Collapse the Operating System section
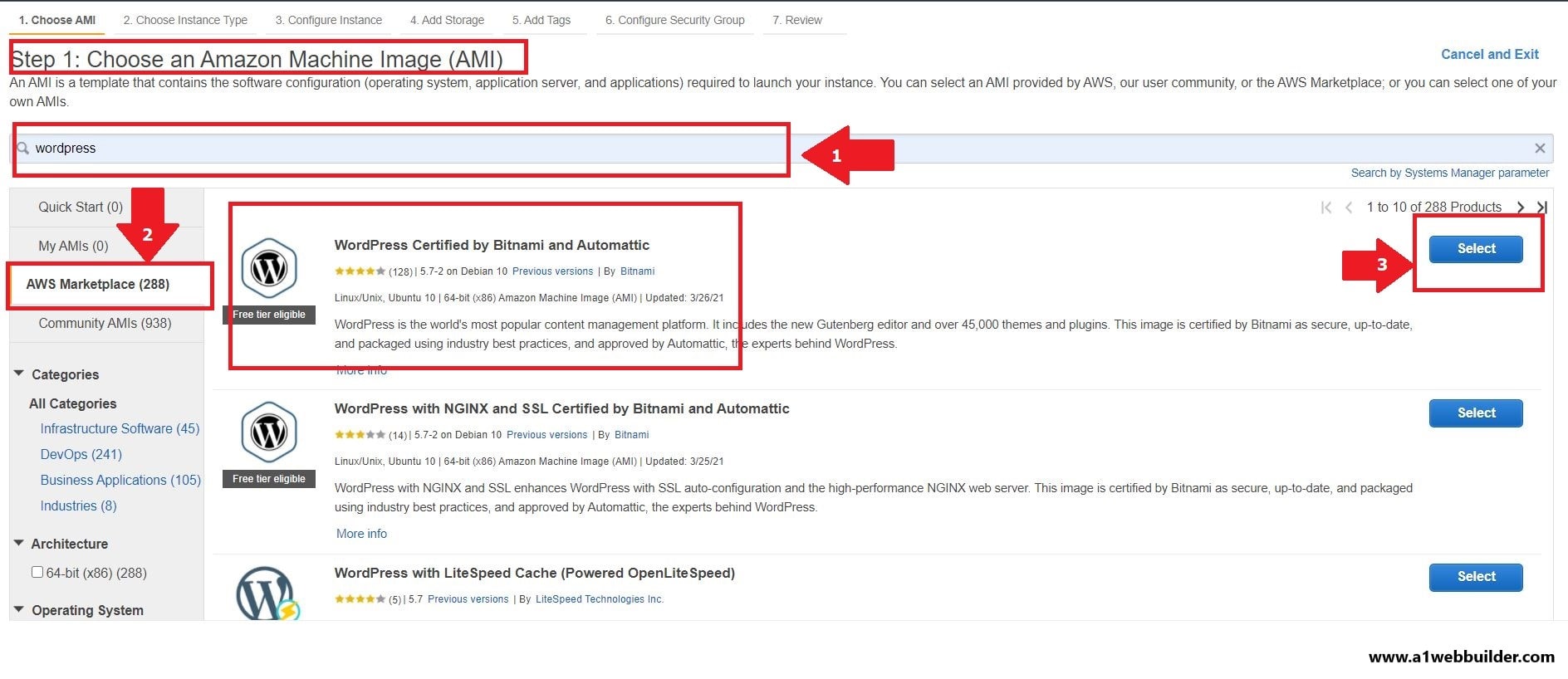This screenshot has width=1568, height=679. [x=19, y=609]
